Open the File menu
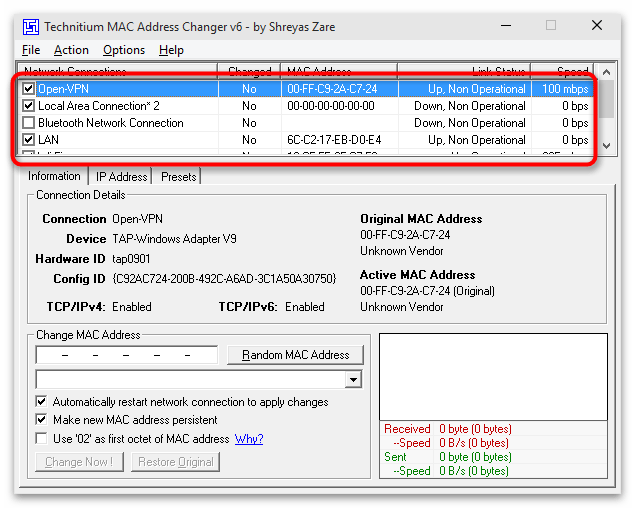Viewport: 635px width, 508px height. (31, 50)
